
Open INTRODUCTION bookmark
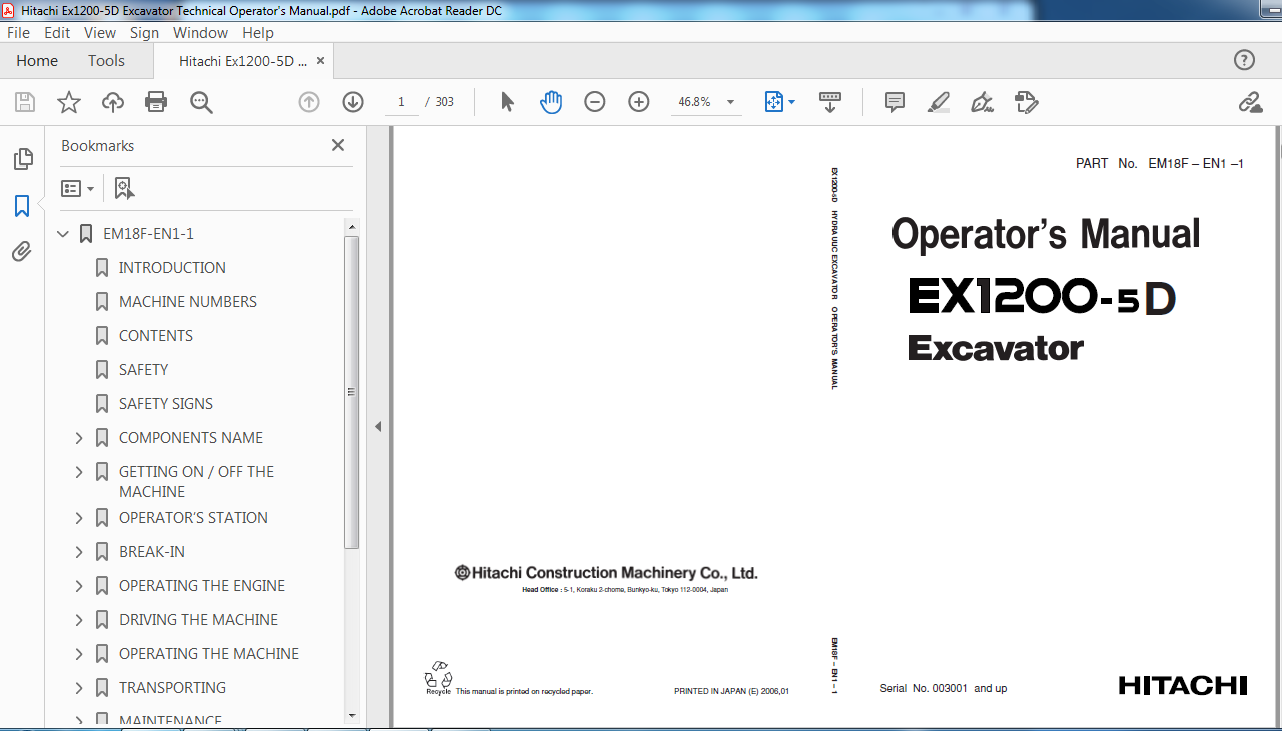tap(172, 268)
